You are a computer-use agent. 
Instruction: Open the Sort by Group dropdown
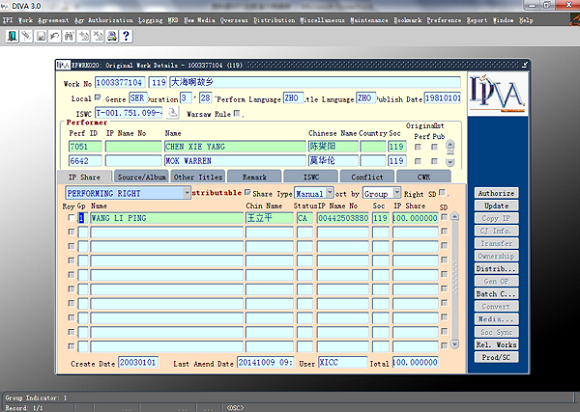click(397, 193)
